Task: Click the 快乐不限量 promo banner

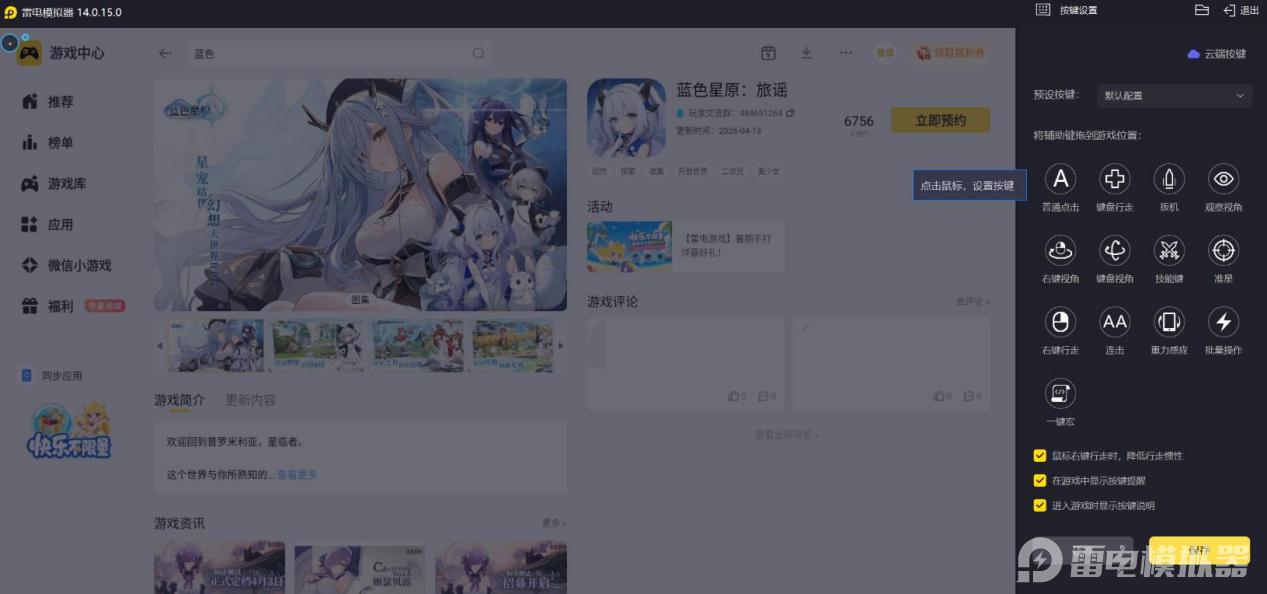Action: (x=68, y=430)
